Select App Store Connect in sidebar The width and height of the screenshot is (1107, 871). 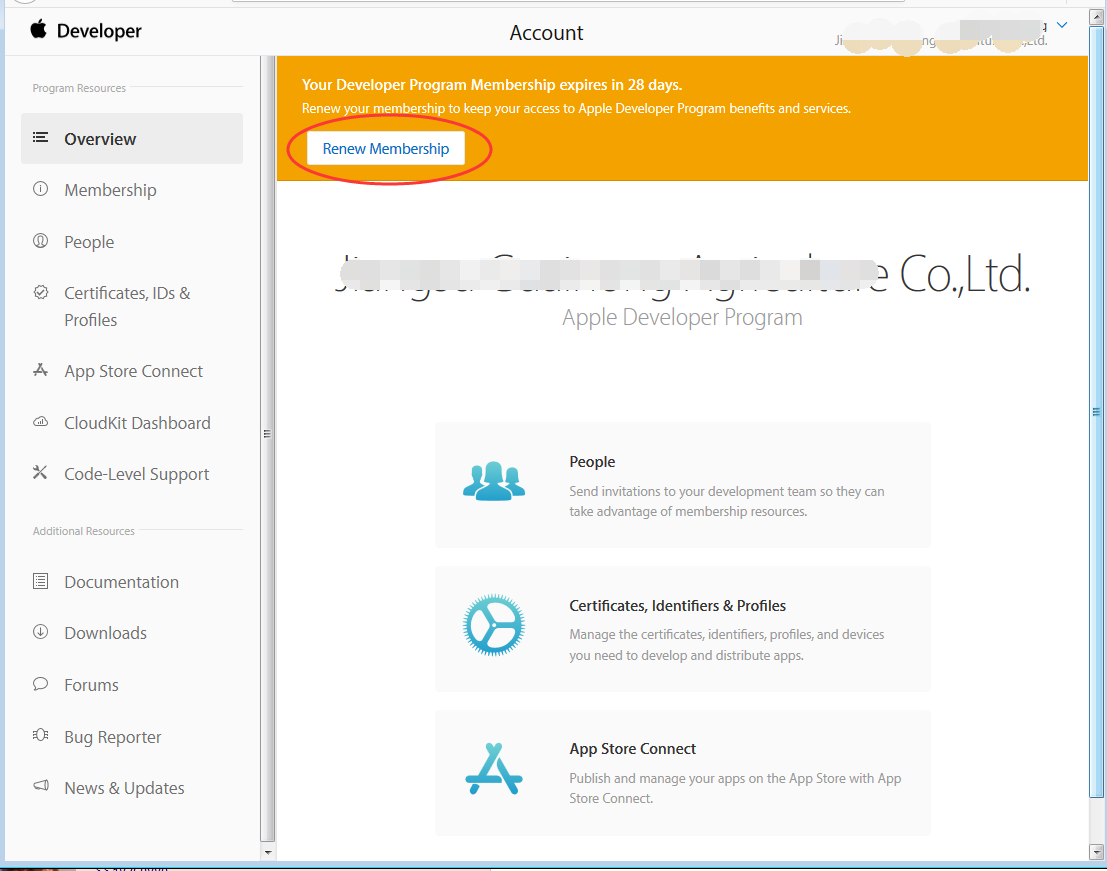pos(132,371)
